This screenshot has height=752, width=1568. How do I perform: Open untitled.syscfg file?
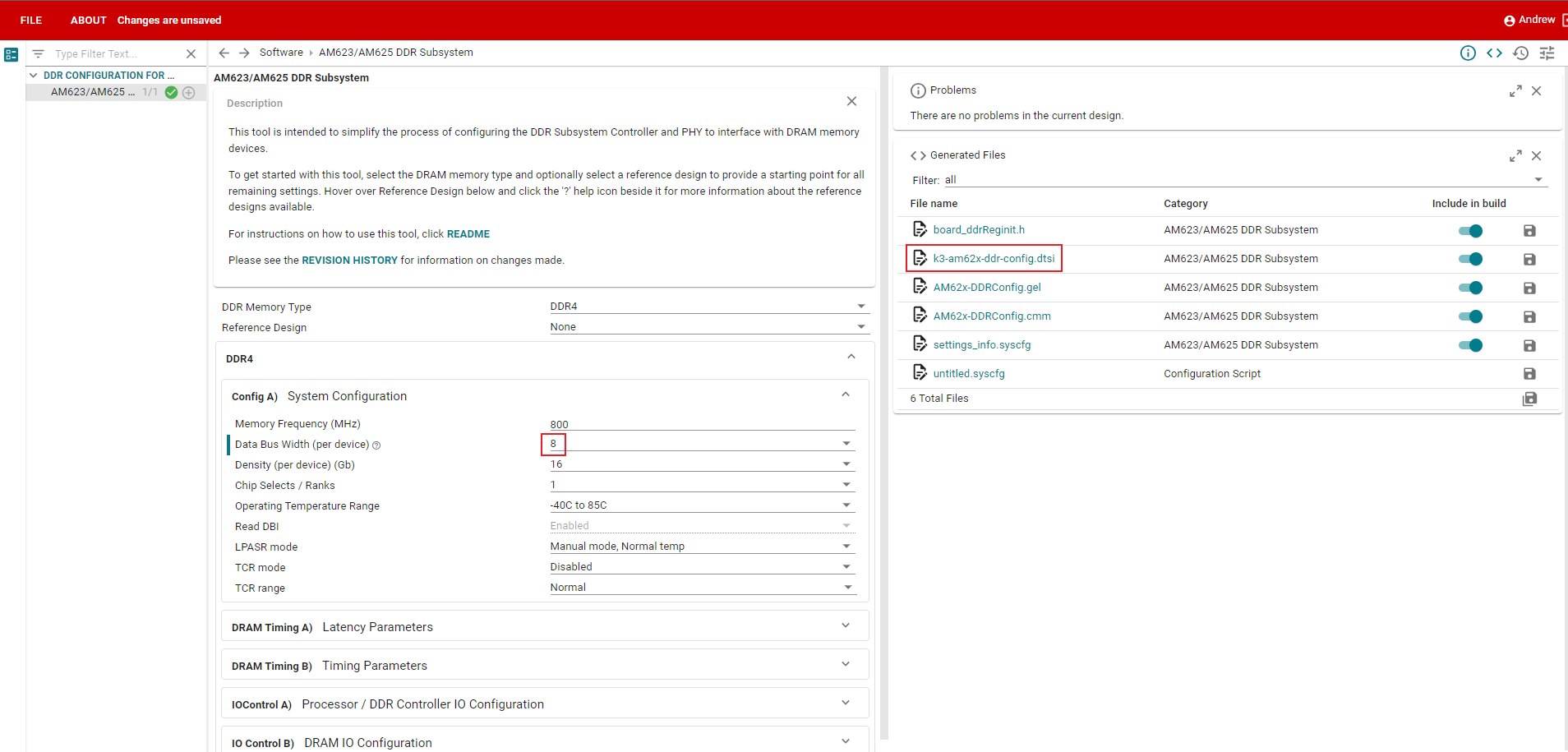point(969,374)
